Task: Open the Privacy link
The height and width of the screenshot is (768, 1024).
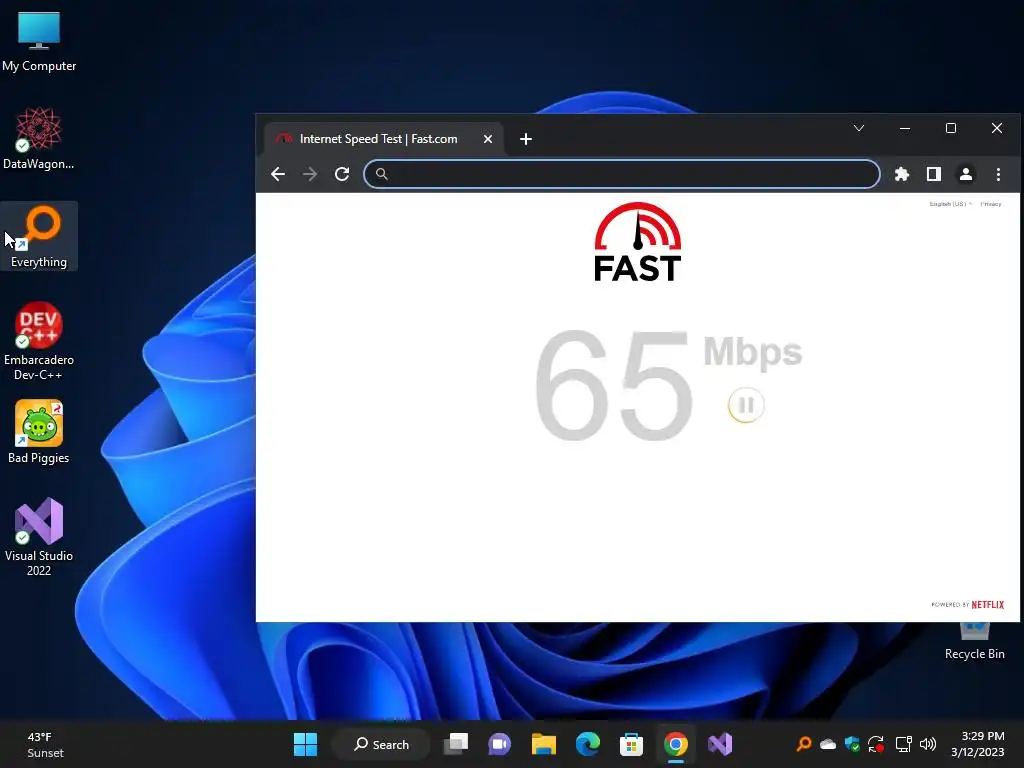Action: (991, 204)
